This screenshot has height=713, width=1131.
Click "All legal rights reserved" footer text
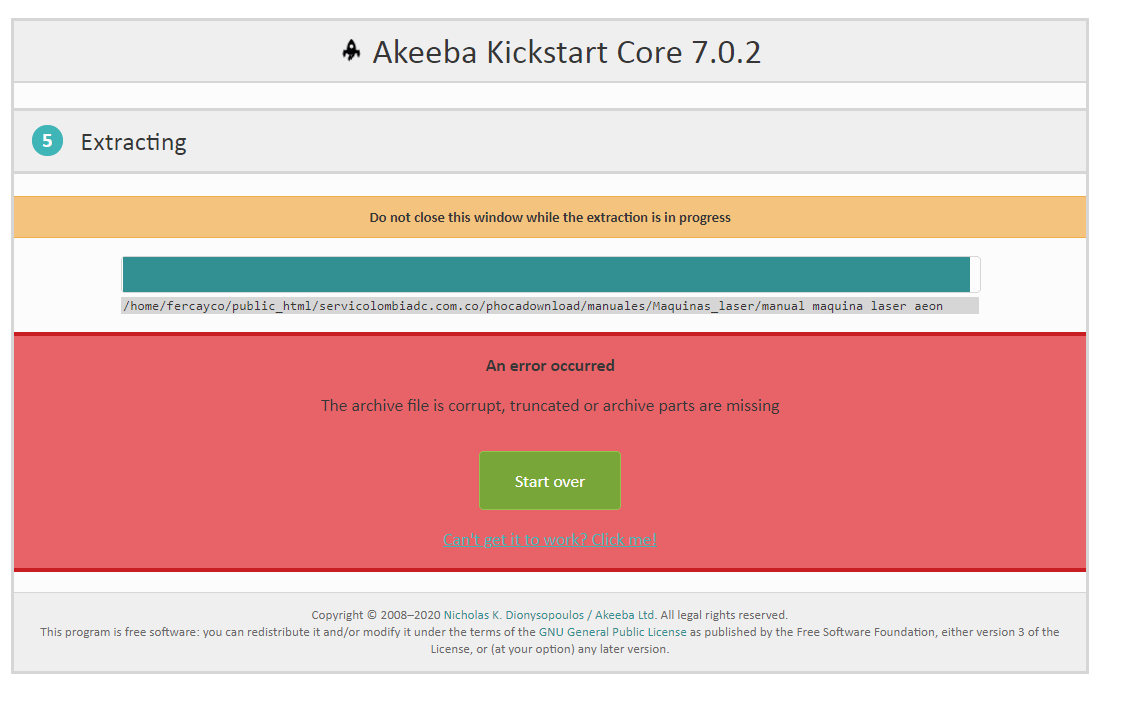pos(724,615)
